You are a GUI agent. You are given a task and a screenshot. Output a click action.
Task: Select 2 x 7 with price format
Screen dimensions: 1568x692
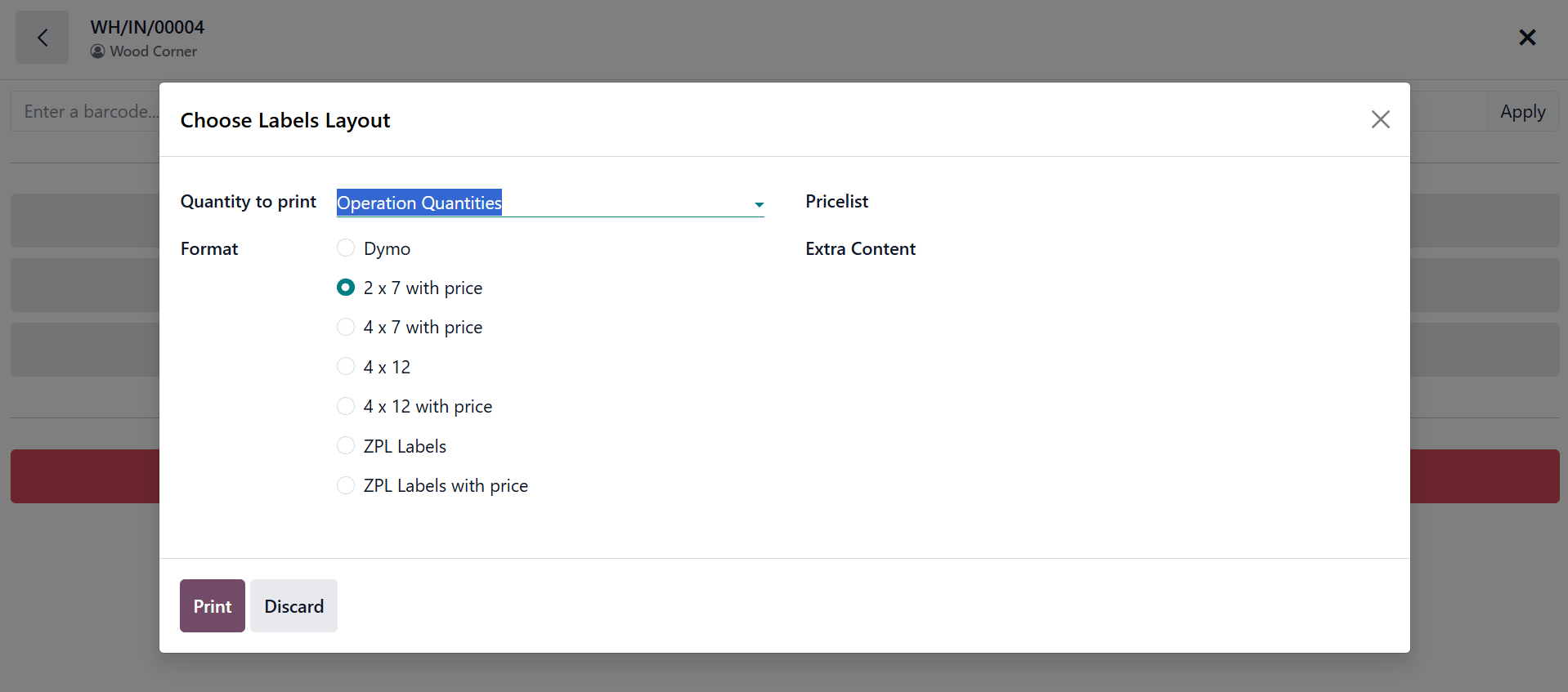coord(346,288)
